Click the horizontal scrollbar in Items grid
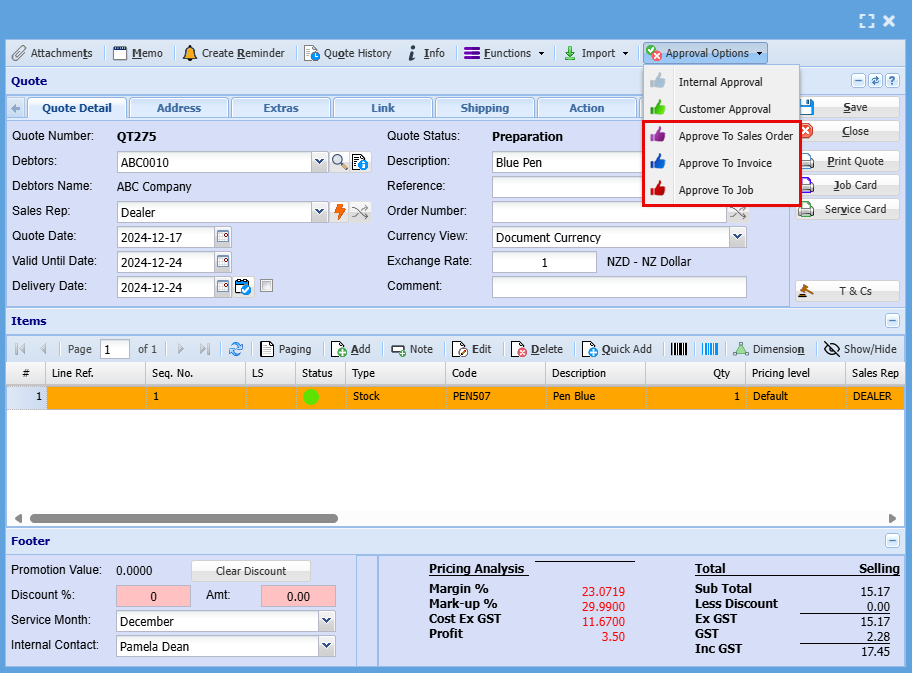 click(182, 518)
